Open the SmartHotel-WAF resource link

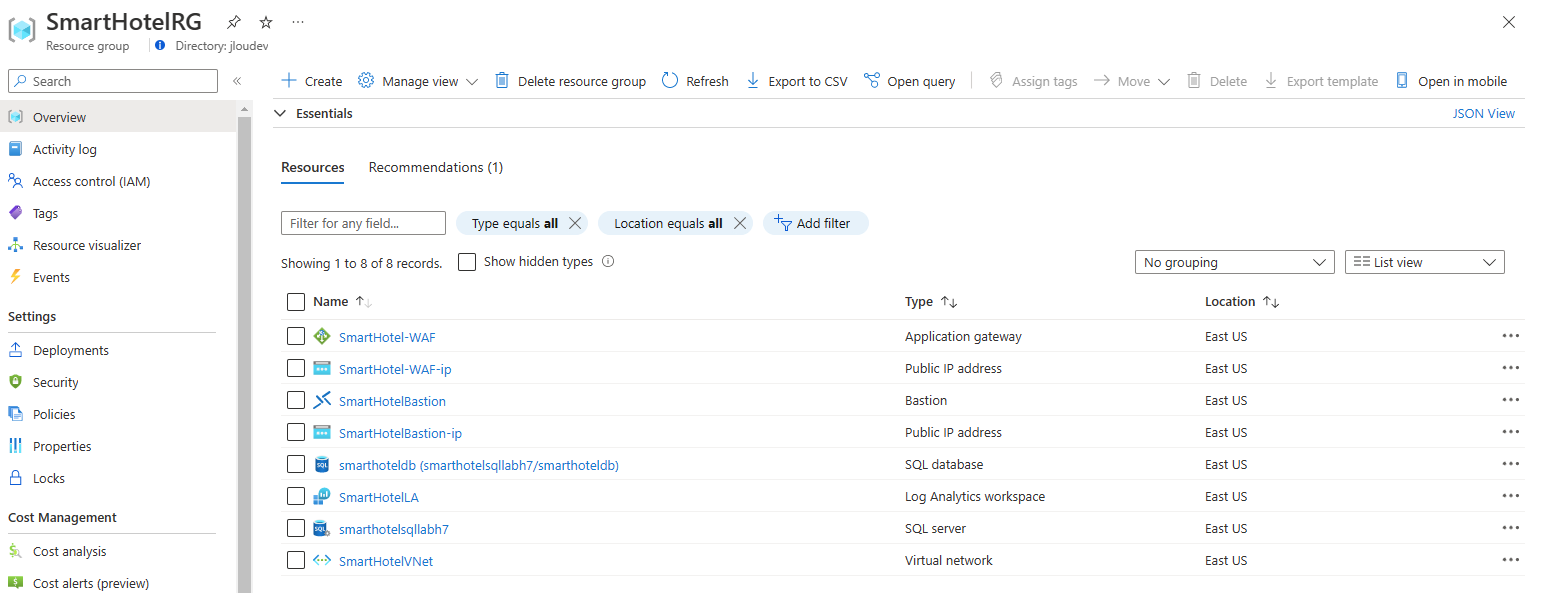[x=387, y=337]
